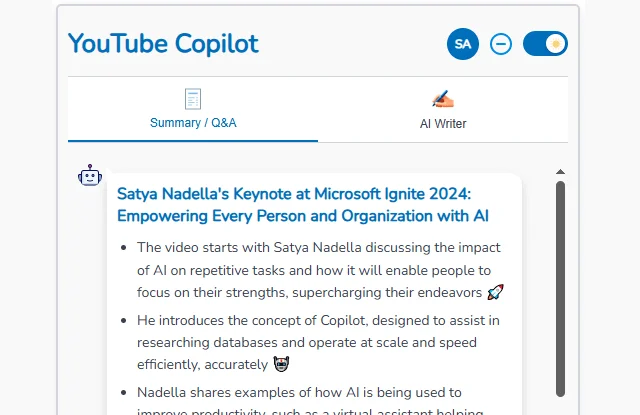
Task: Click the bullet dot before 'Nadella shares'
Action: (122, 392)
